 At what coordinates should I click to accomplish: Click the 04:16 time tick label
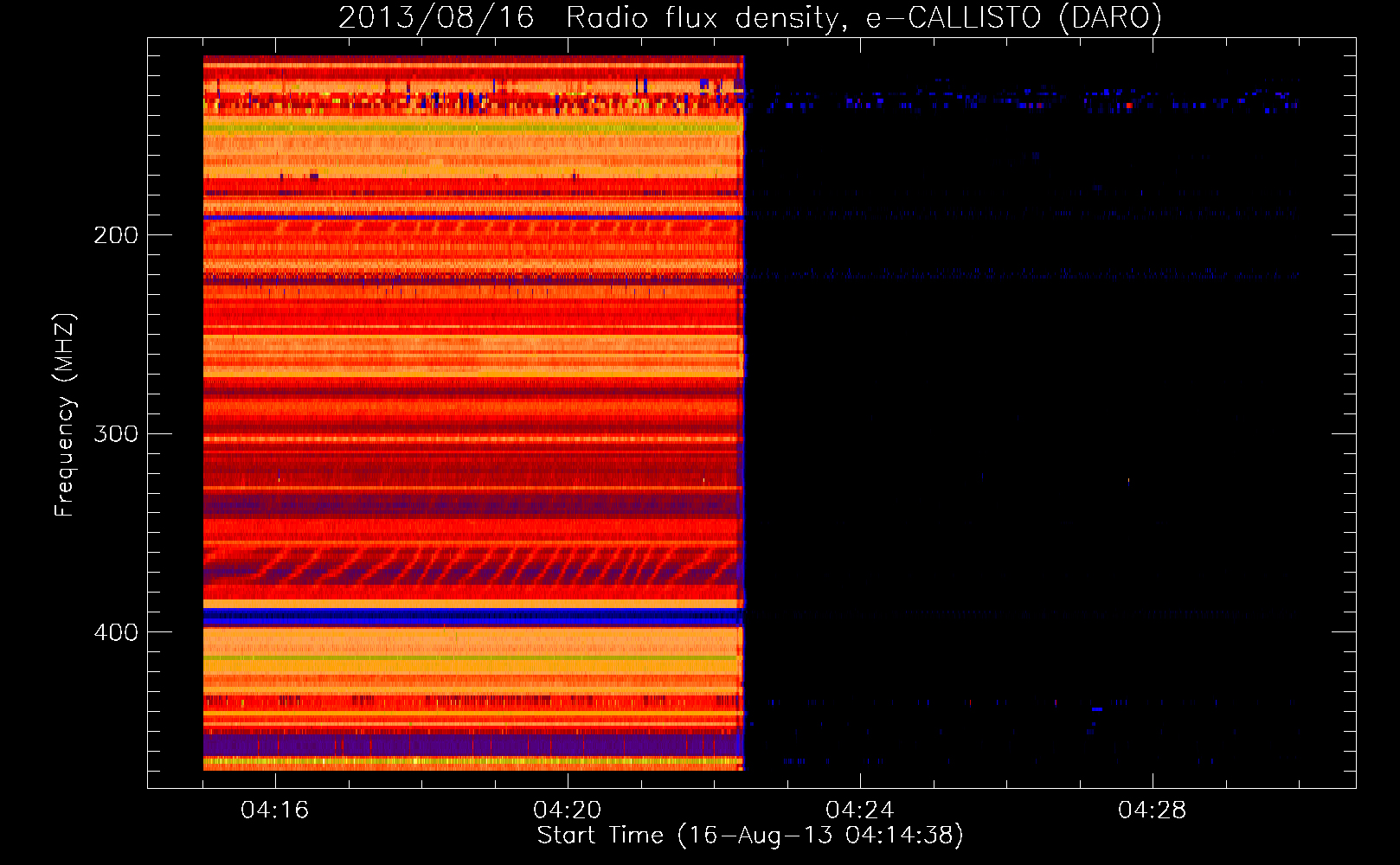point(274,811)
